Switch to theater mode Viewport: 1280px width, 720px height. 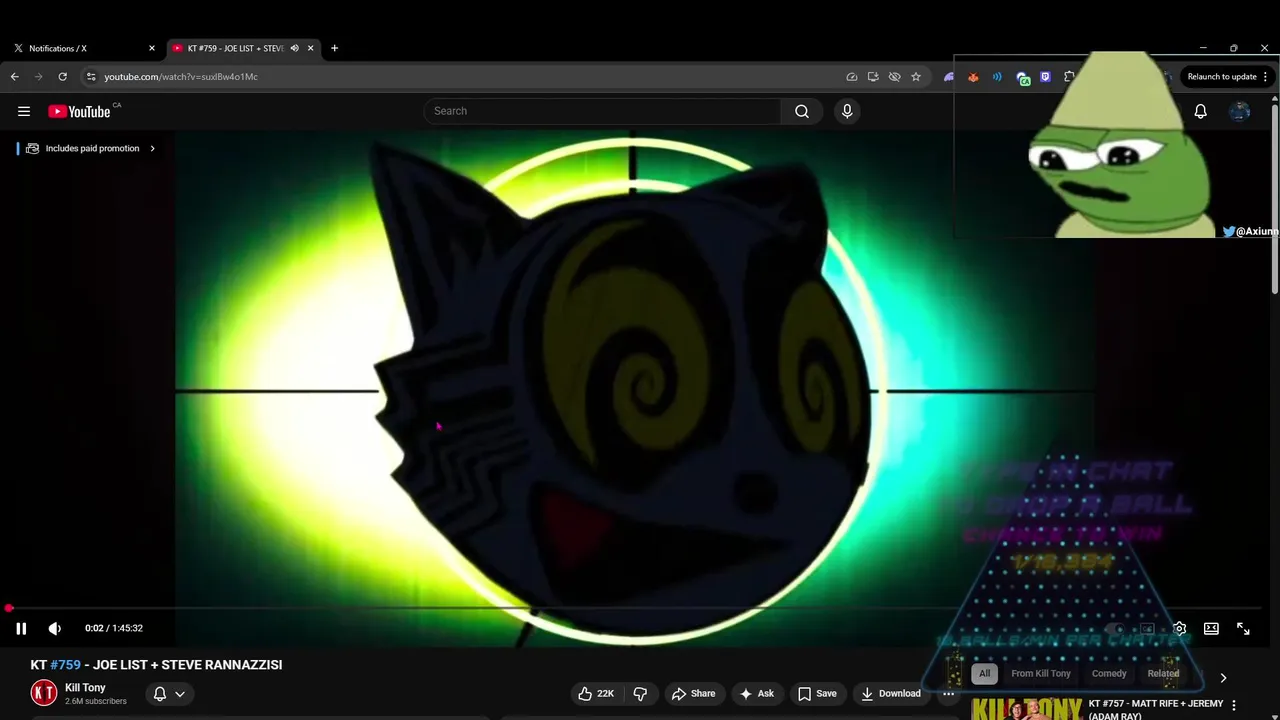click(1211, 628)
